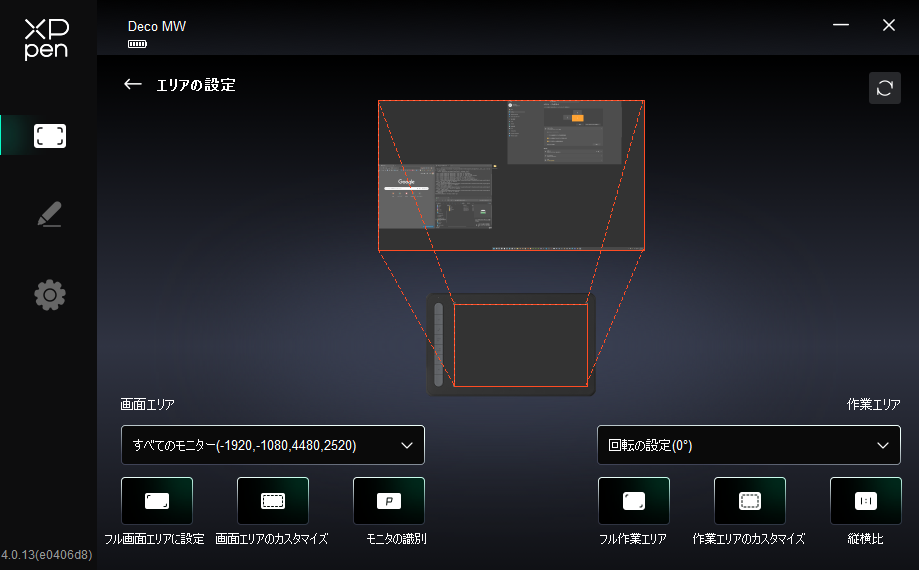Open the work area settings sidebar icon

tap(49, 136)
